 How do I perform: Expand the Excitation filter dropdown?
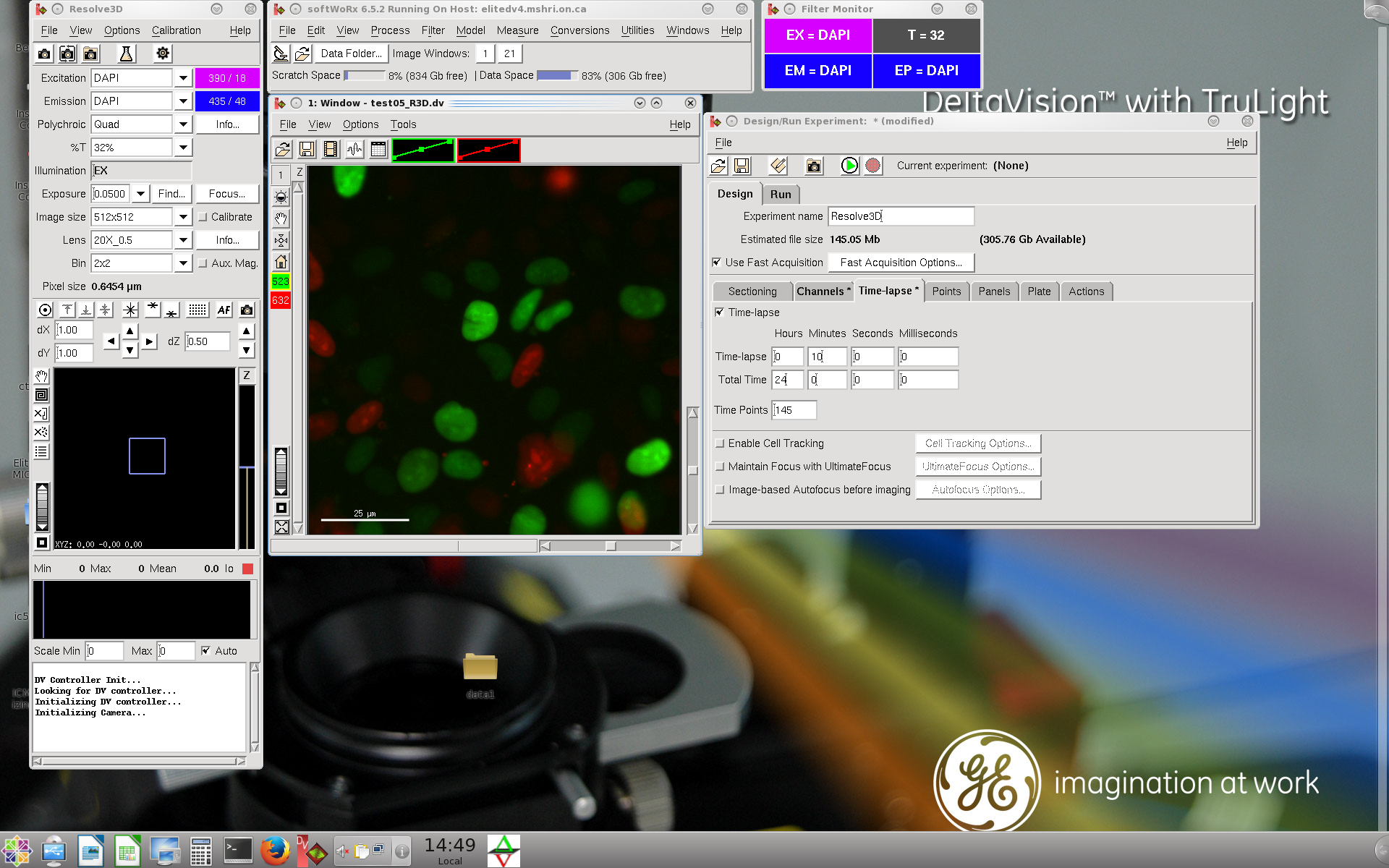point(183,78)
